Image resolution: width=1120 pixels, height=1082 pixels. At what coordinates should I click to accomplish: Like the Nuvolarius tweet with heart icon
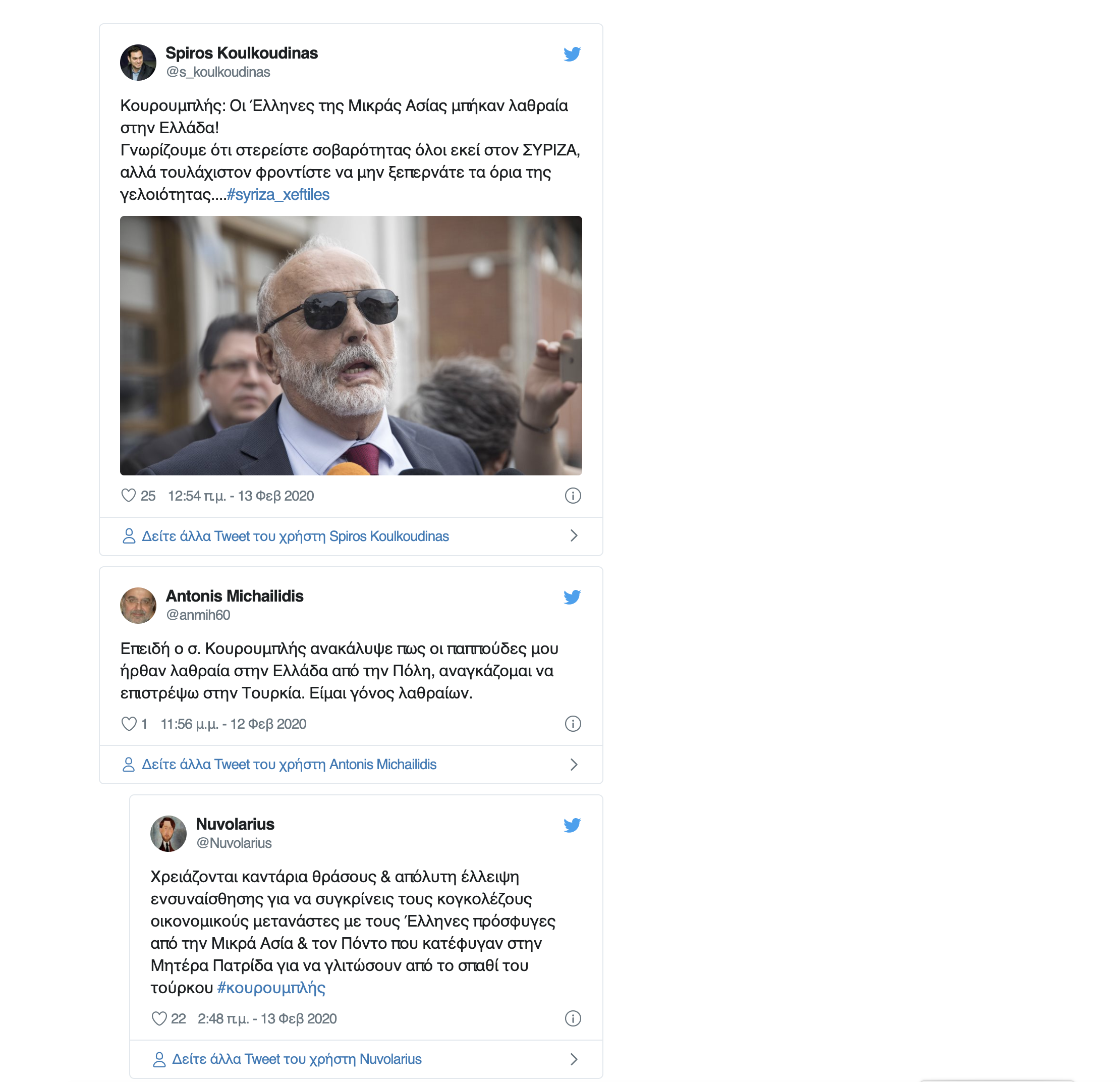[159, 1018]
